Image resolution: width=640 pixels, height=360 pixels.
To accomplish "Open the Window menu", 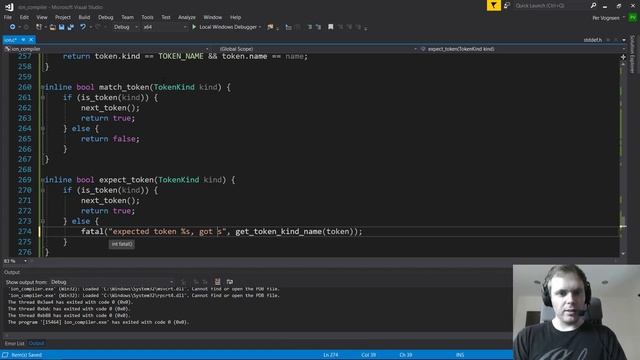I will (x=213, y=17).
